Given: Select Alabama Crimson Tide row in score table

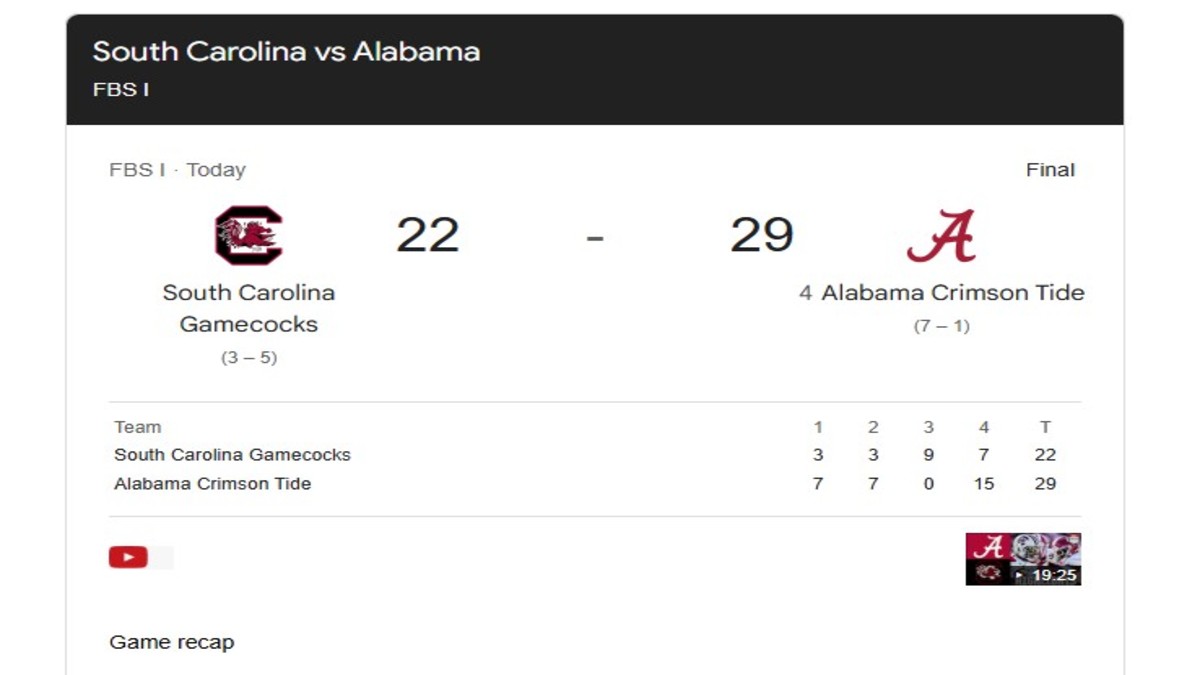Looking at the screenshot, I should [212, 484].
